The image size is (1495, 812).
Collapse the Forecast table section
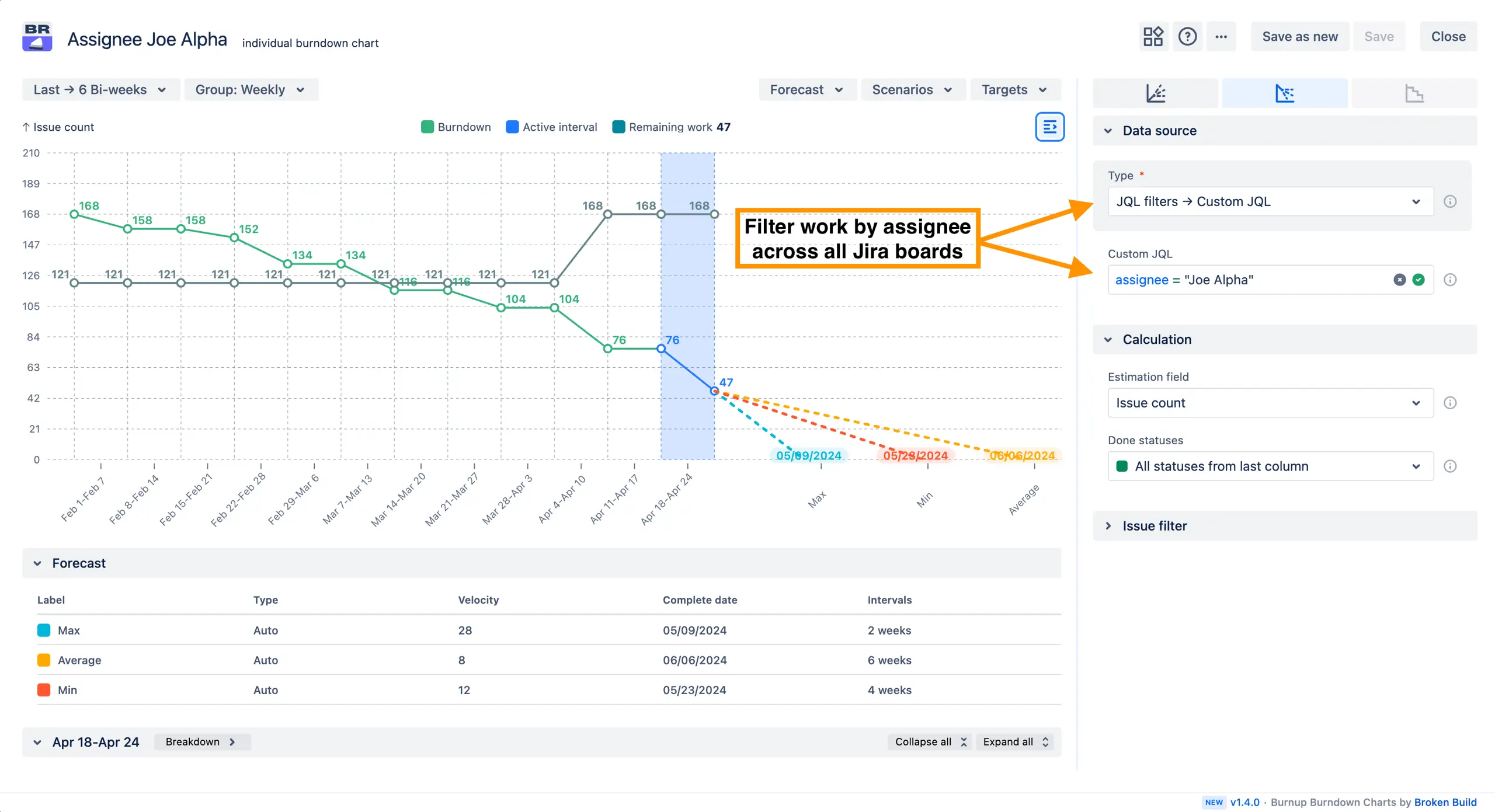tap(541, 563)
